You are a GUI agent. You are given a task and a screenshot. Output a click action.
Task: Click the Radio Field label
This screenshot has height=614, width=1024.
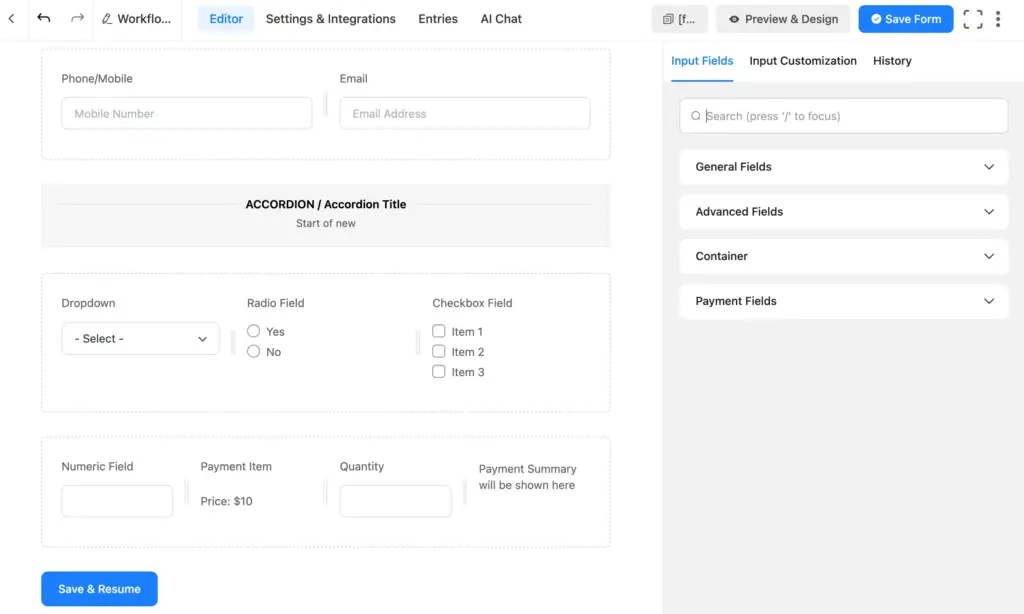pos(276,303)
